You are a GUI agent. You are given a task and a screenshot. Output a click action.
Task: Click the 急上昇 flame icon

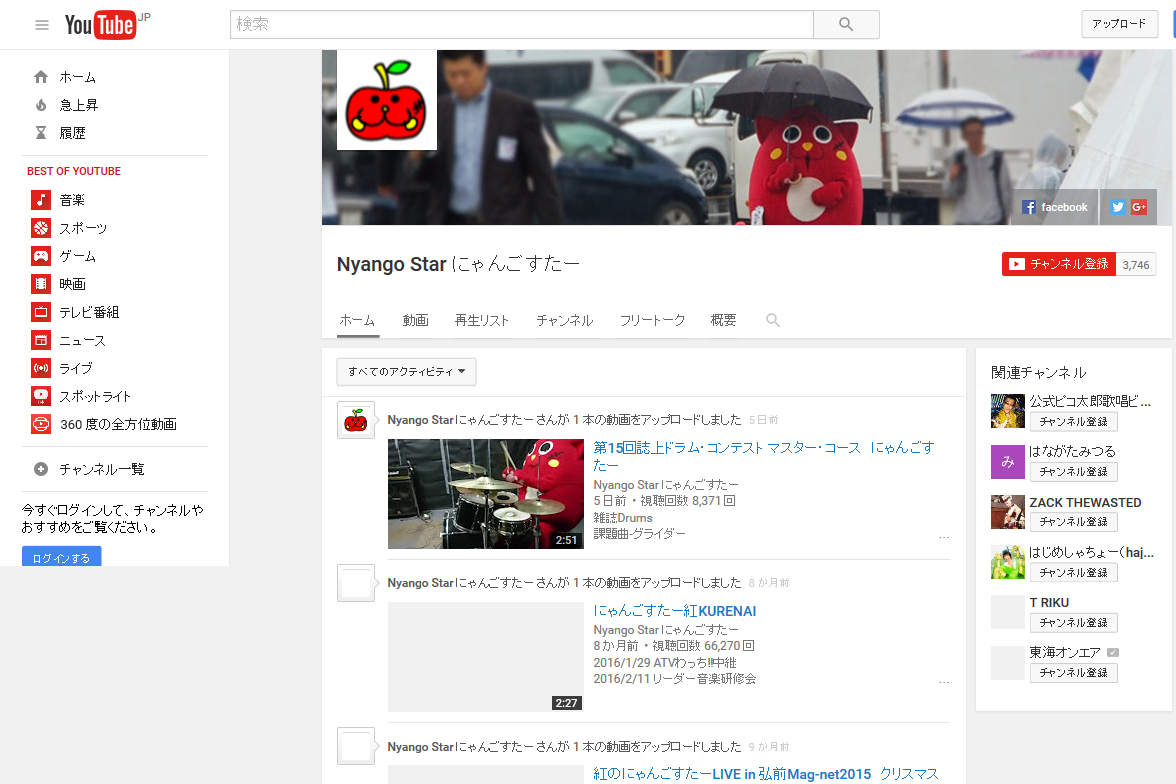click(41, 105)
